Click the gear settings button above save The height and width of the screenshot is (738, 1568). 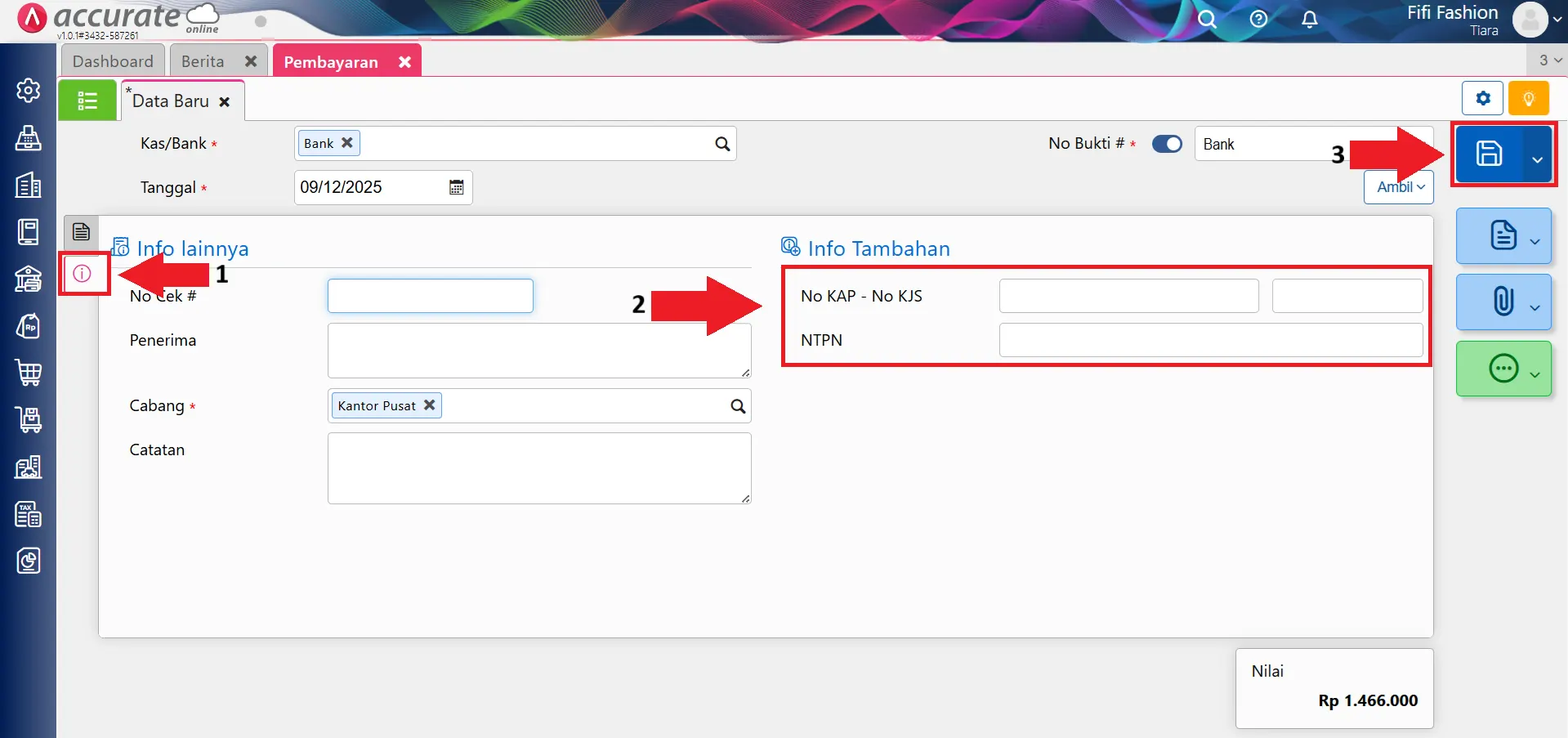(x=1482, y=99)
